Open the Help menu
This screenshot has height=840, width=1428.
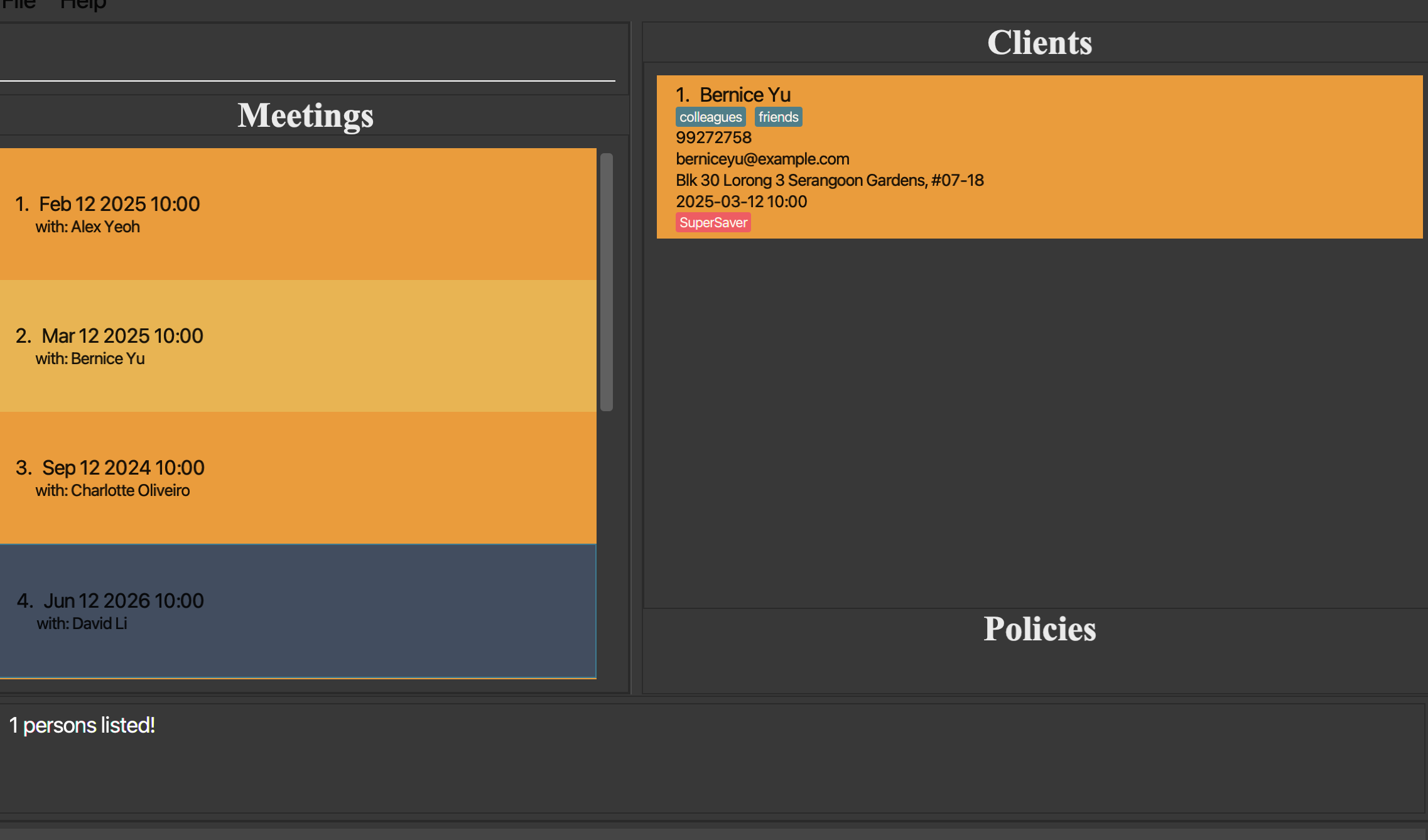[x=83, y=5]
